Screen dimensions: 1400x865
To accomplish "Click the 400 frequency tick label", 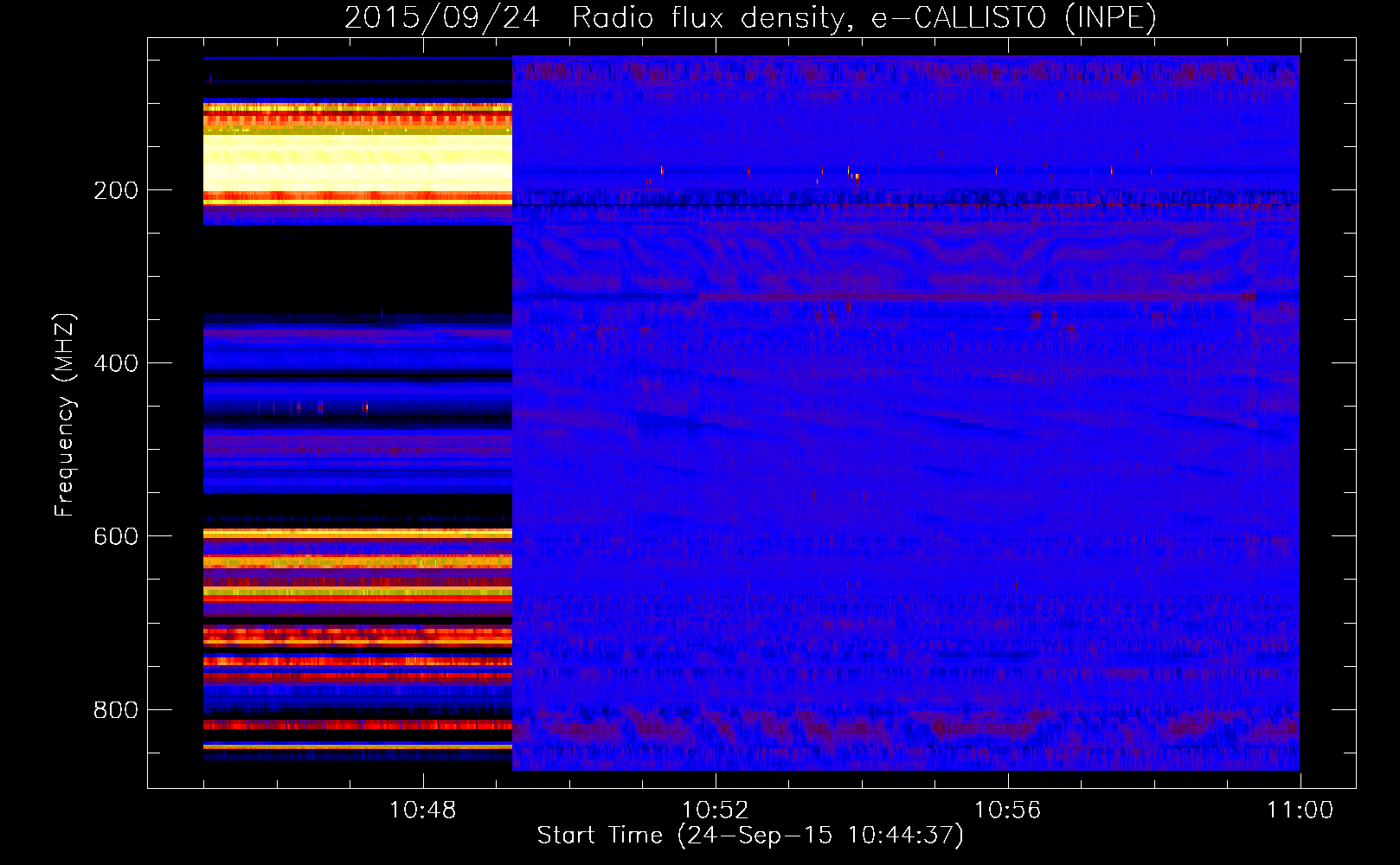I will pyautogui.click(x=116, y=363).
